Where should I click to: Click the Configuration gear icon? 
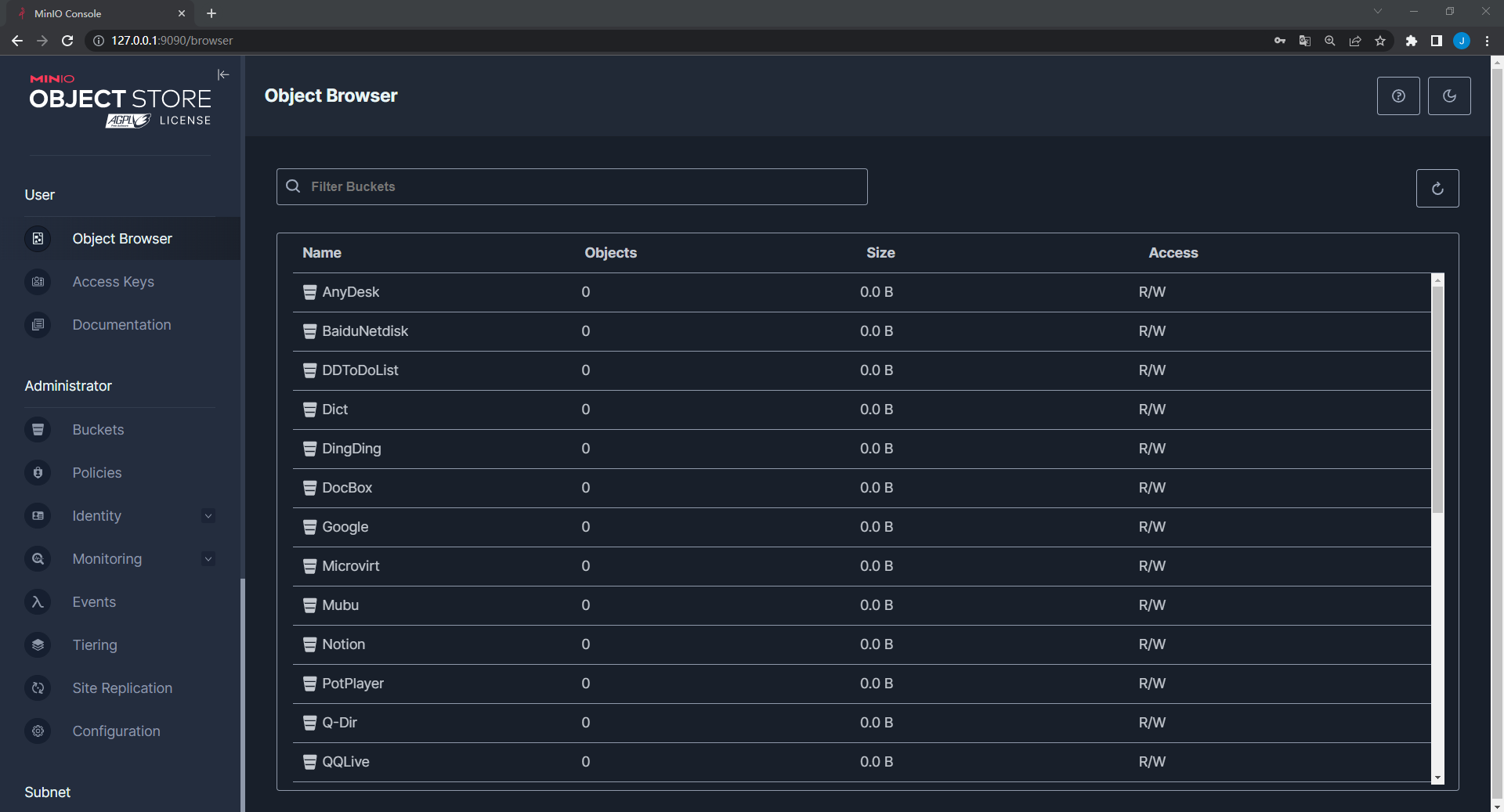38,731
